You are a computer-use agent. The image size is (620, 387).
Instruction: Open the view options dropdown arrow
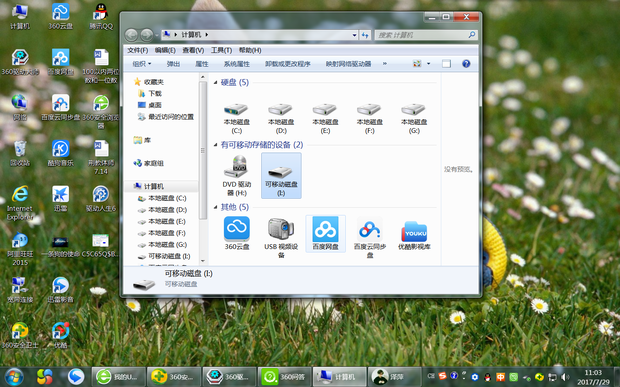[428, 64]
